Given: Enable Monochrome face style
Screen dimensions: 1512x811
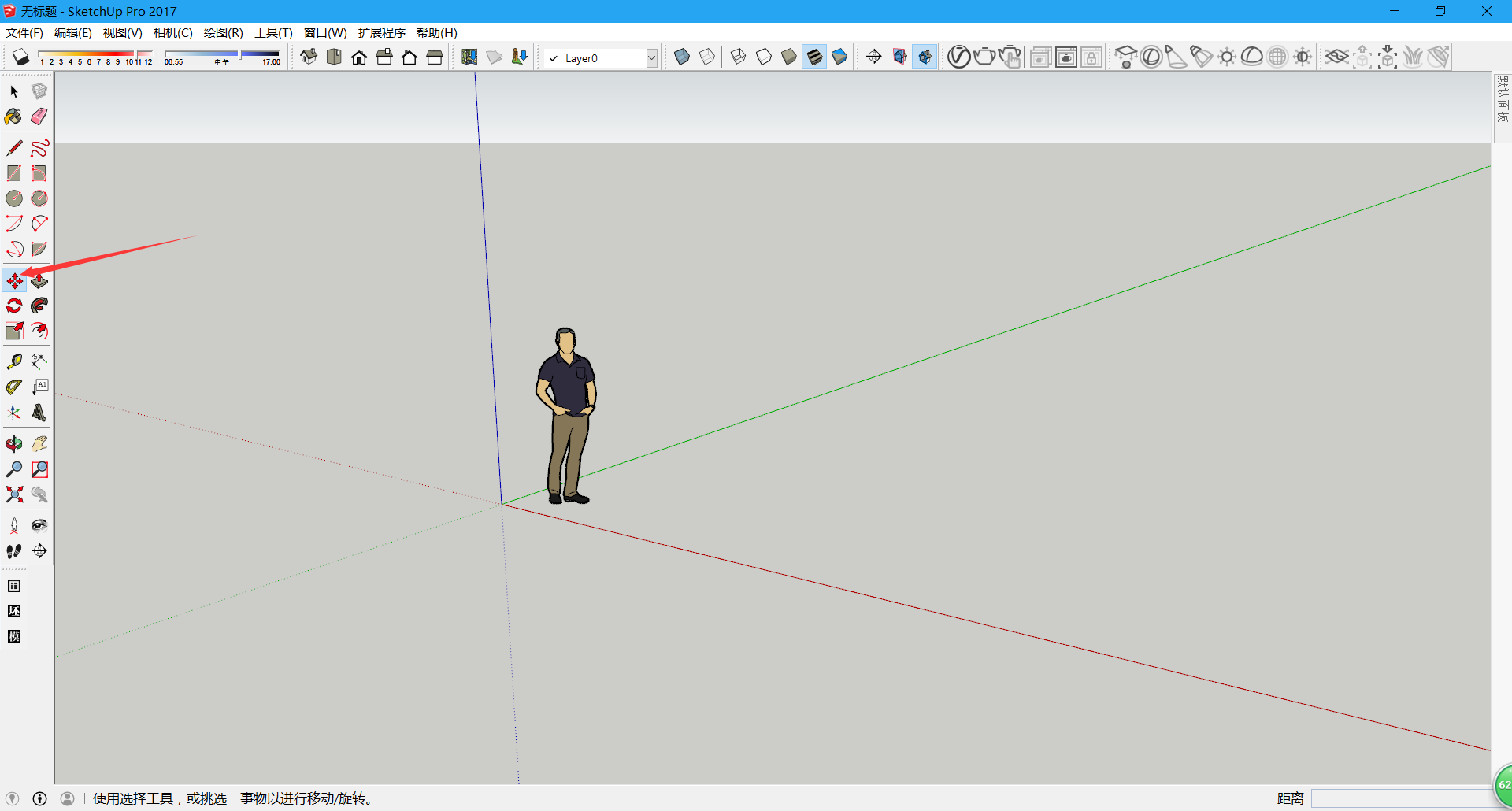Looking at the screenshot, I should pos(839,57).
